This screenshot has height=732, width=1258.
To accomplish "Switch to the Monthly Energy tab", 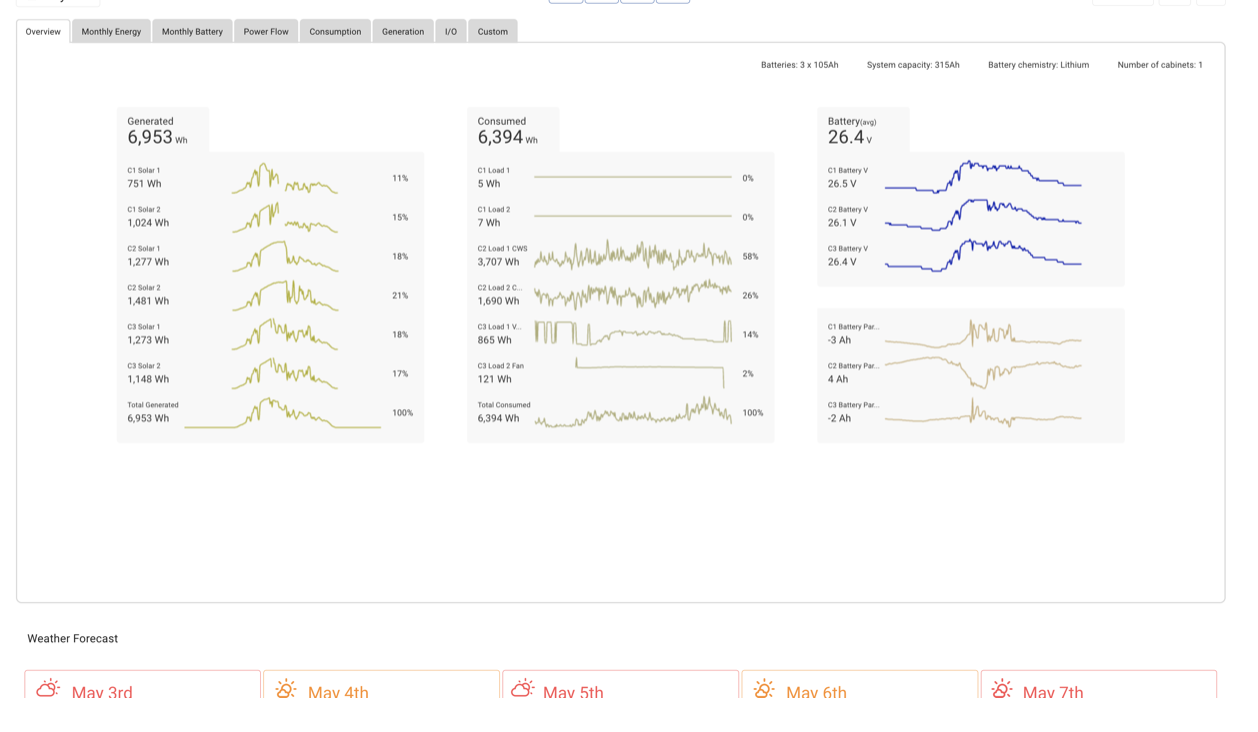I will click(111, 32).
